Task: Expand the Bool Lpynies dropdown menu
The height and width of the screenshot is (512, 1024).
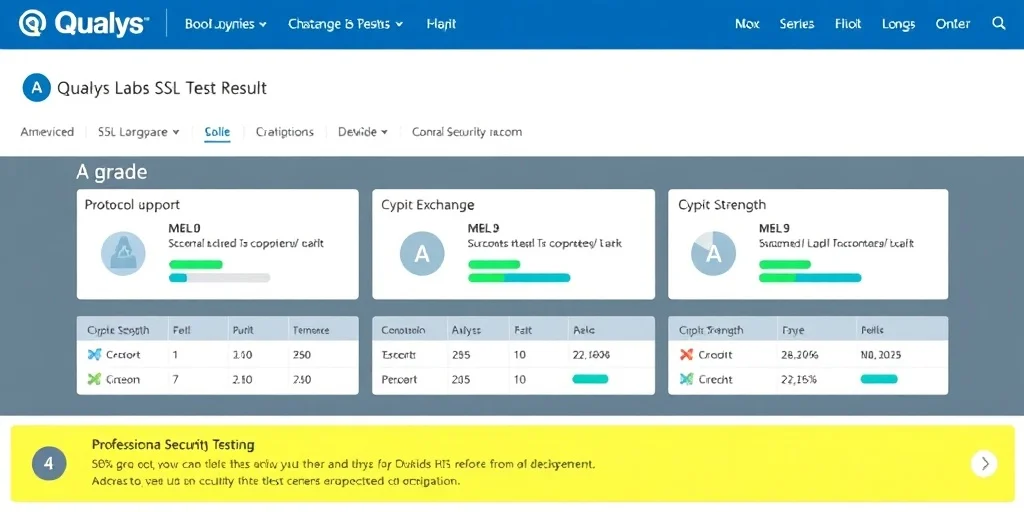Action: 226,24
